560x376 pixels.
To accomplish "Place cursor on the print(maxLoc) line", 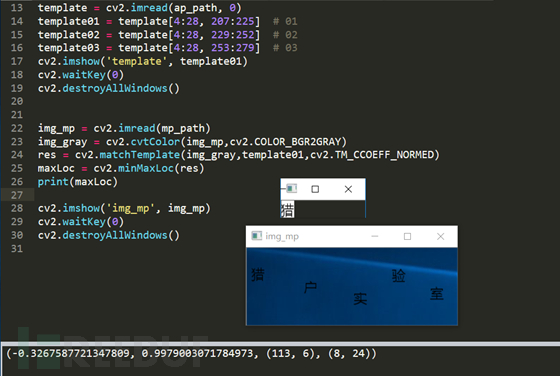I will (x=78, y=182).
